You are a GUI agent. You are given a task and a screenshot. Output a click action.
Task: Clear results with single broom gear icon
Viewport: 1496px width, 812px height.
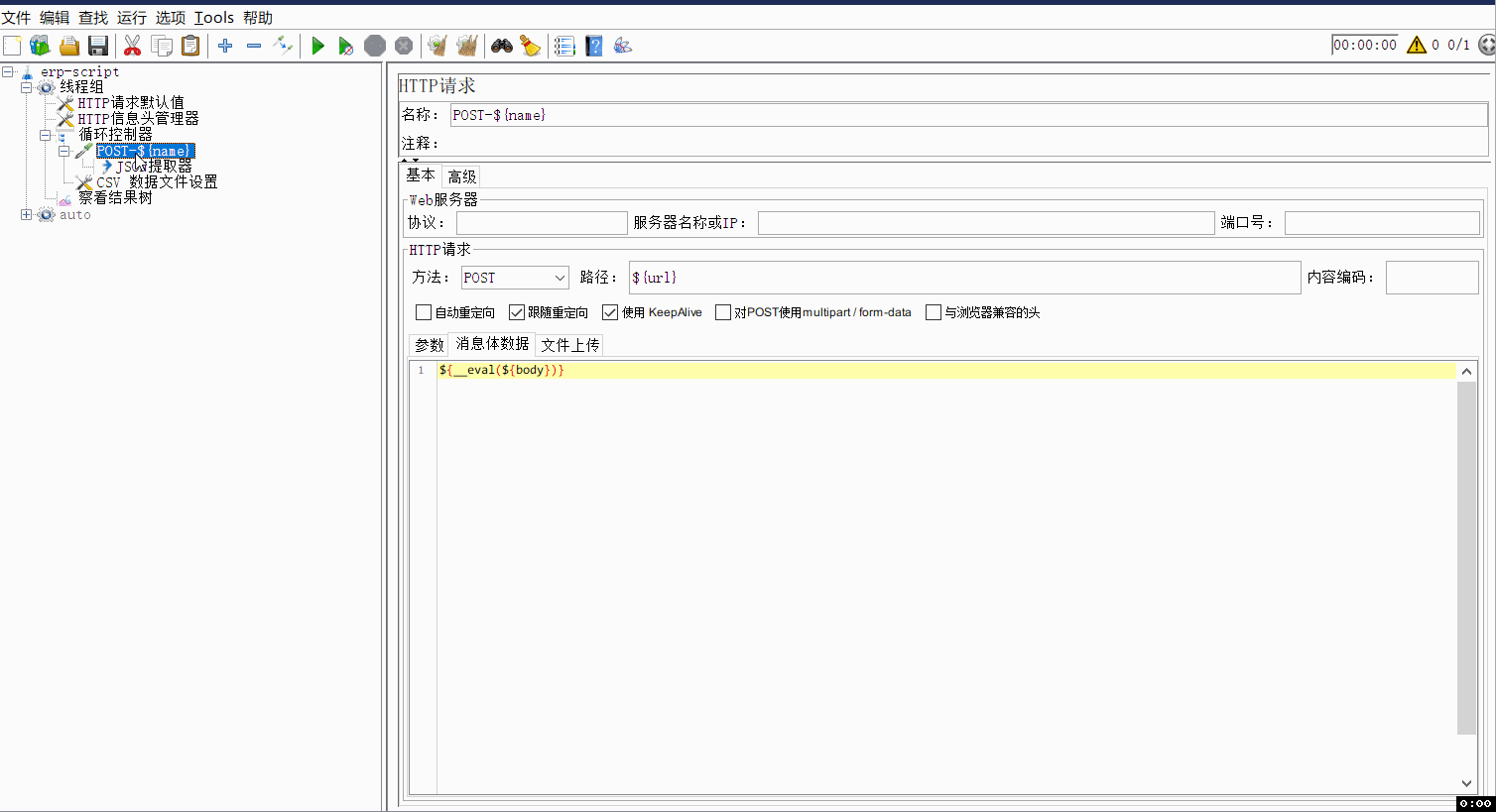point(437,46)
